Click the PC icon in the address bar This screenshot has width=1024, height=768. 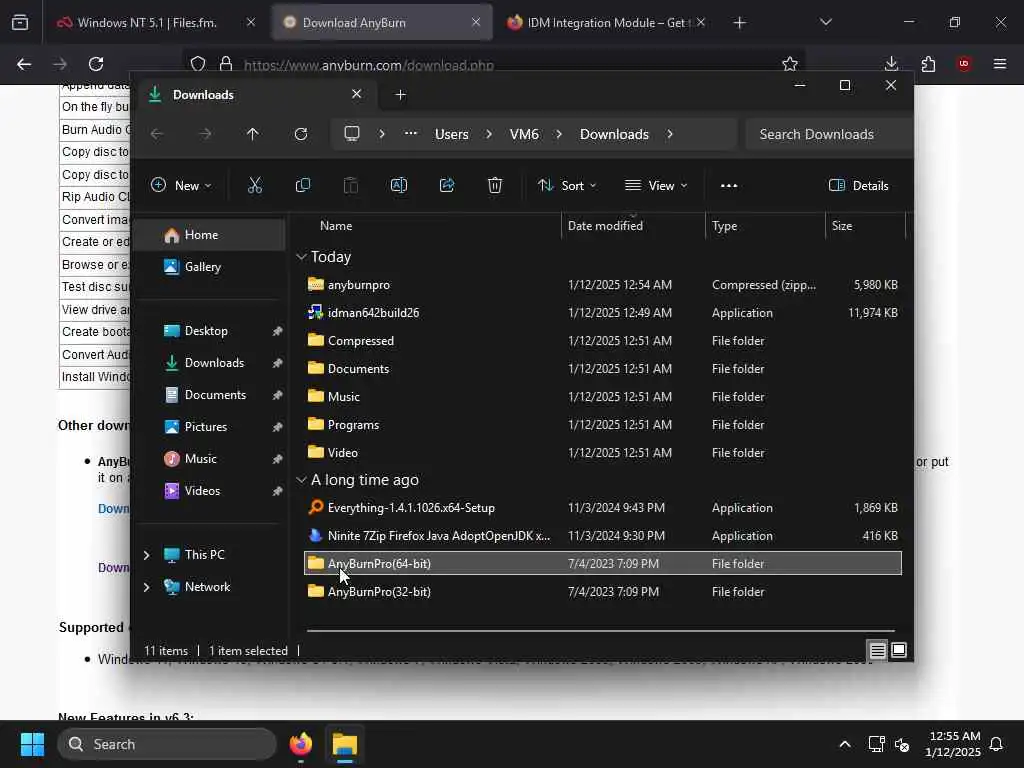(x=352, y=134)
